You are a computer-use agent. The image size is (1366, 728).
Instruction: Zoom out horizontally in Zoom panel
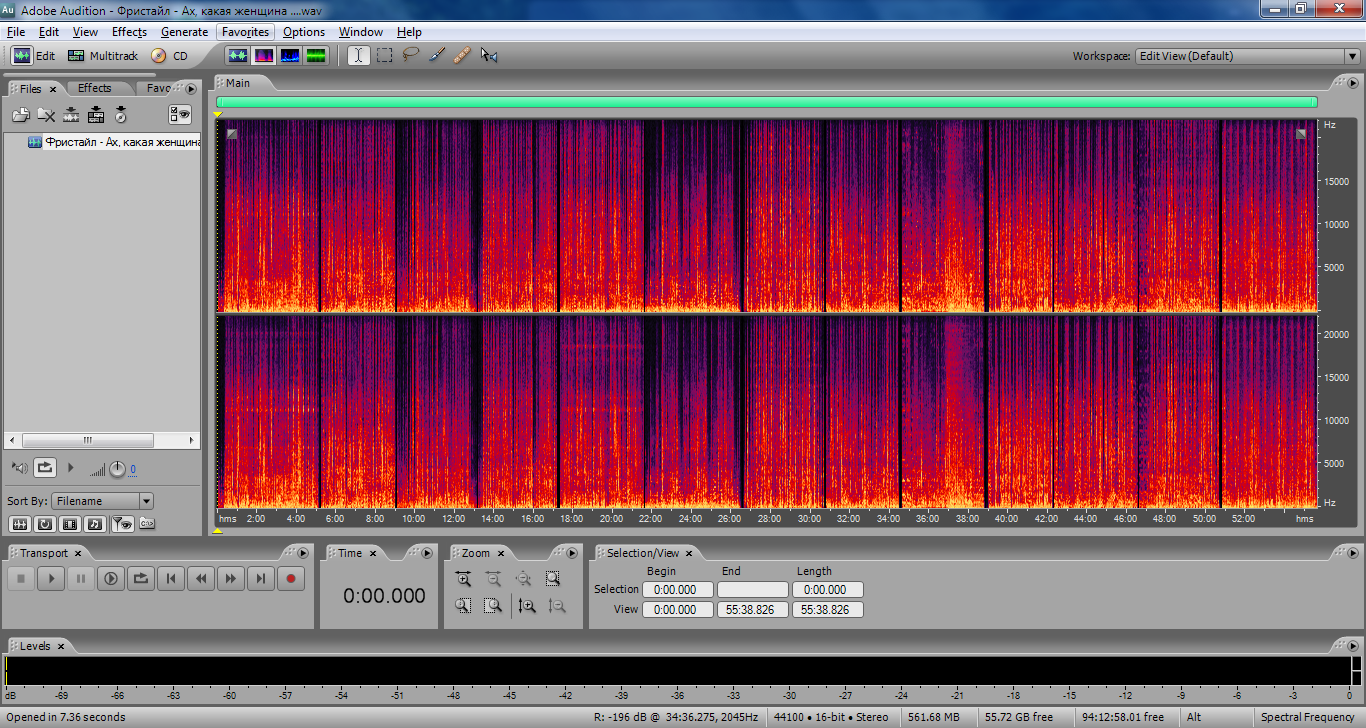click(x=493, y=578)
